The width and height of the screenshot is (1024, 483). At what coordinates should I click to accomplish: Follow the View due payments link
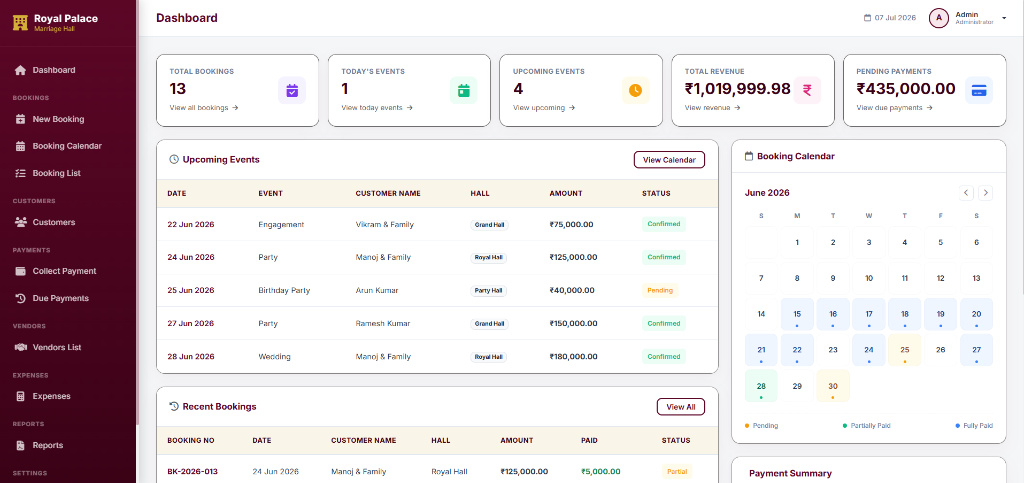pyautogui.click(x=894, y=108)
